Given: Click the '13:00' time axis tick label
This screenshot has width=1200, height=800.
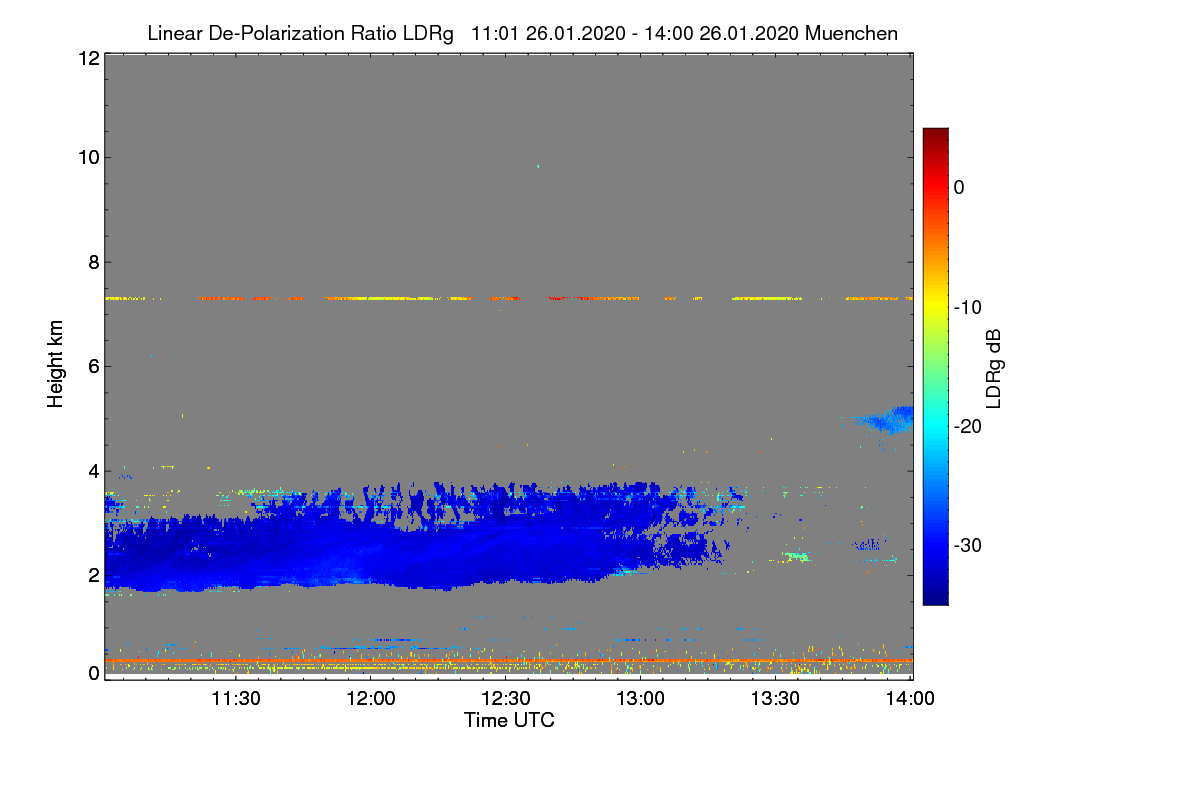Looking at the screenshot, I should pos(641,699).
